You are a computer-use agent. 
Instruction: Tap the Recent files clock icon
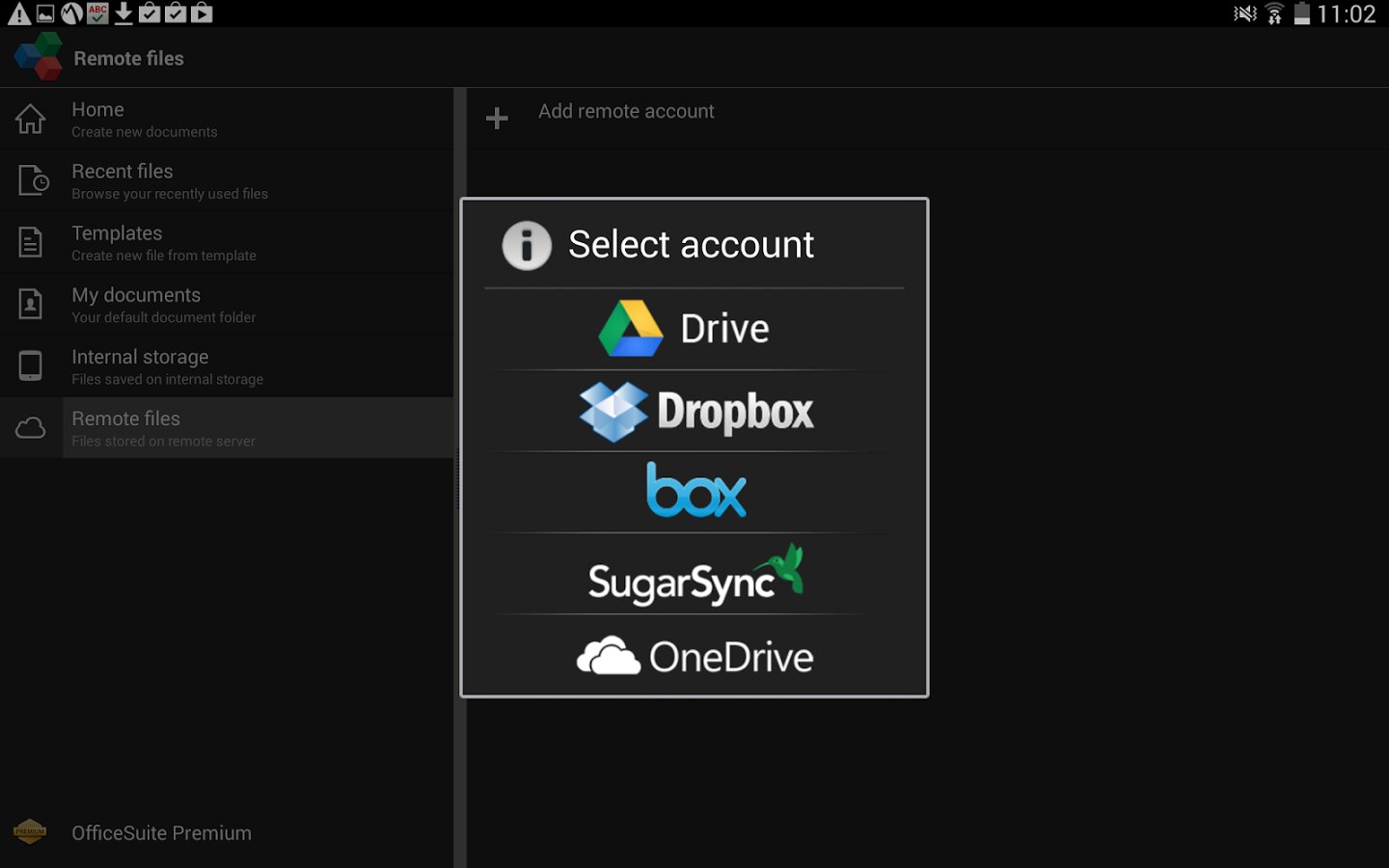pyautogui.click(x=32, y=180)
